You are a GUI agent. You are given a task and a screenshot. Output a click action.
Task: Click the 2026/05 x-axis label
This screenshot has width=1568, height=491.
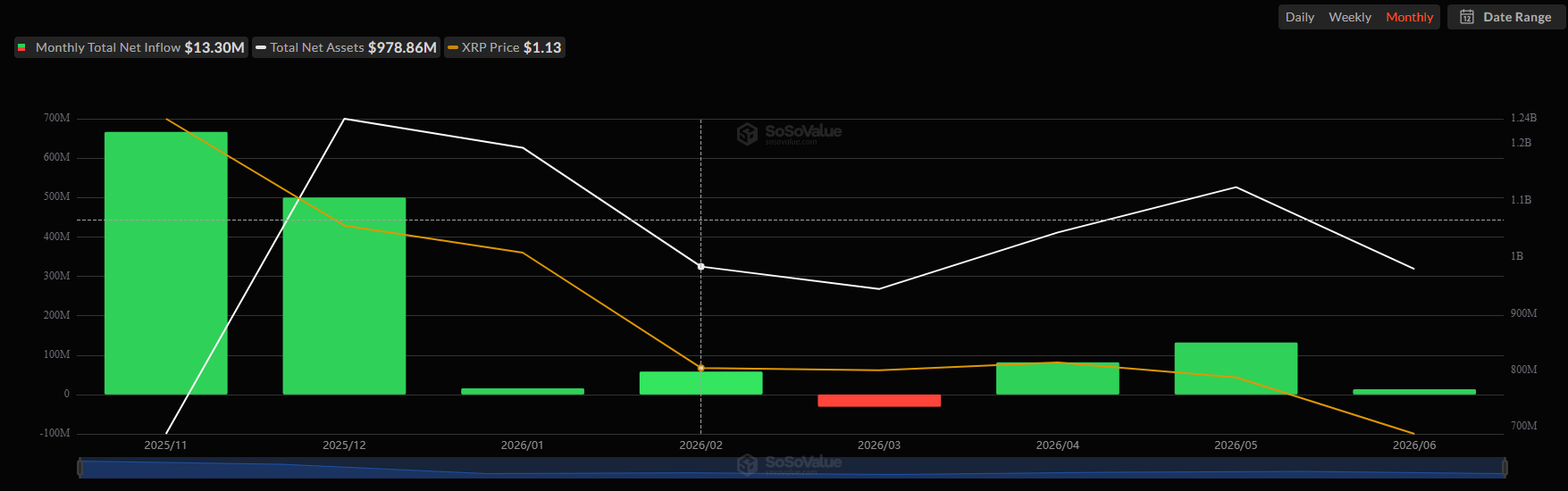(1236, 445)
